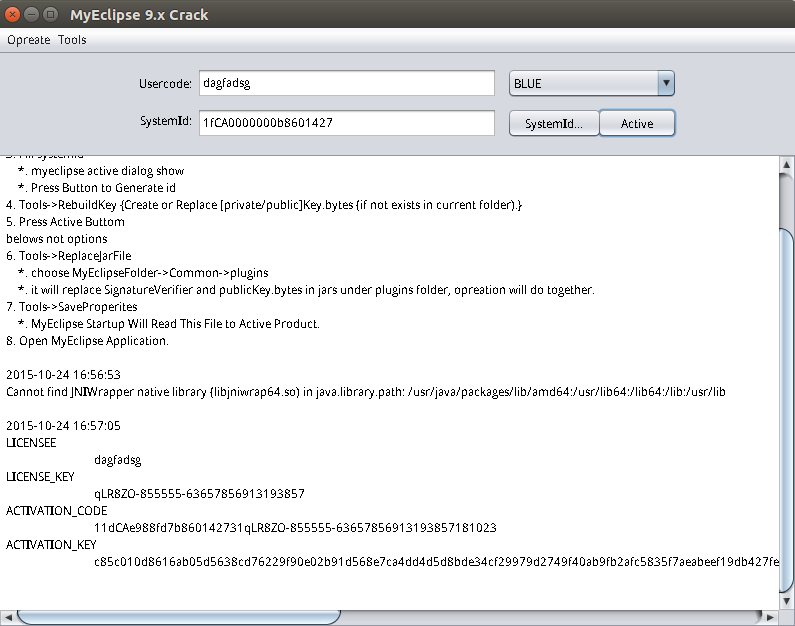Click the license key 'qLR8ZO-855555-63657856913193857'
This screenshot has width=795, height=626.
pyautogui.click(x=199, y=494)
